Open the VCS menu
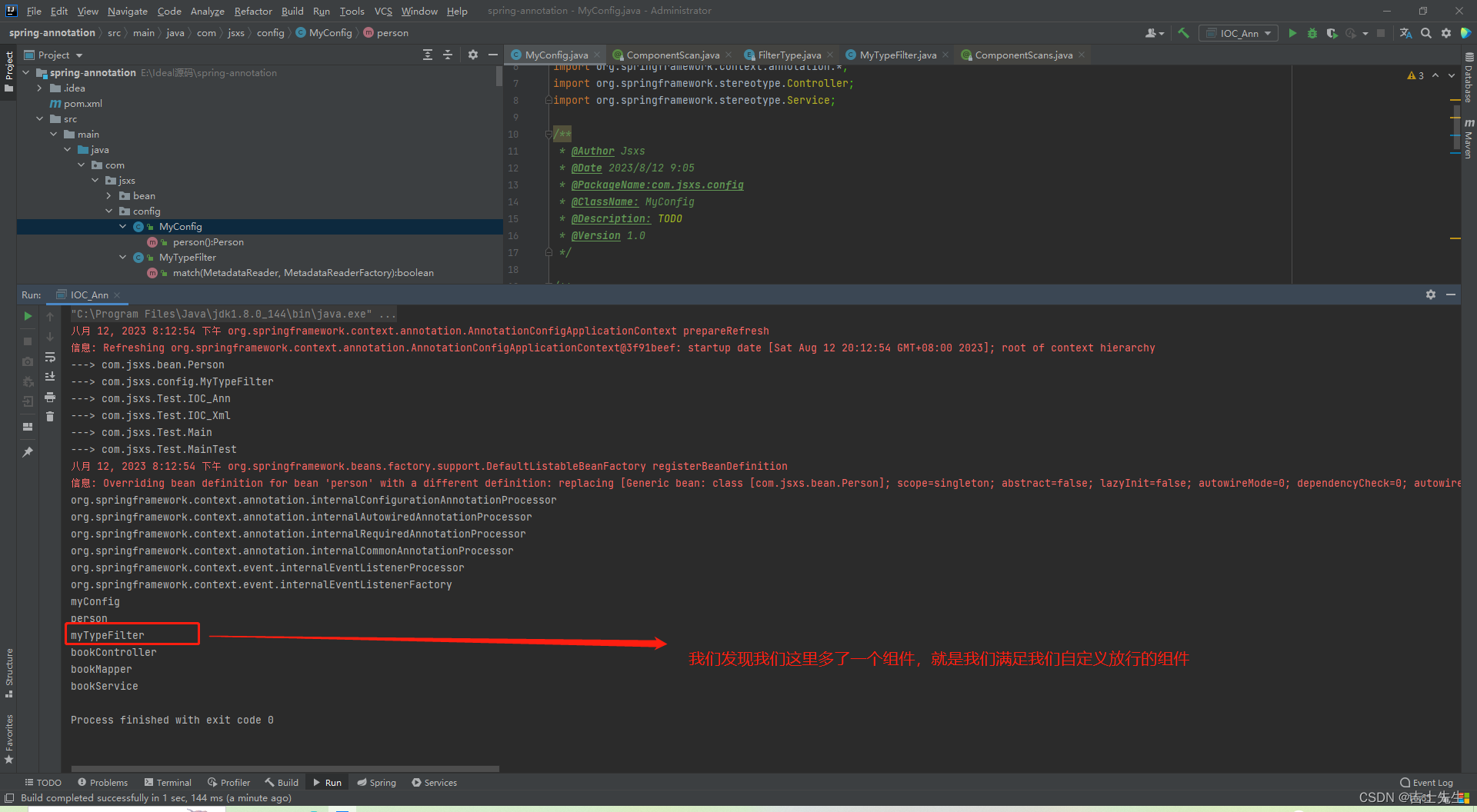The height and width of the screenshot is (812, 1477). coord(383,11)
